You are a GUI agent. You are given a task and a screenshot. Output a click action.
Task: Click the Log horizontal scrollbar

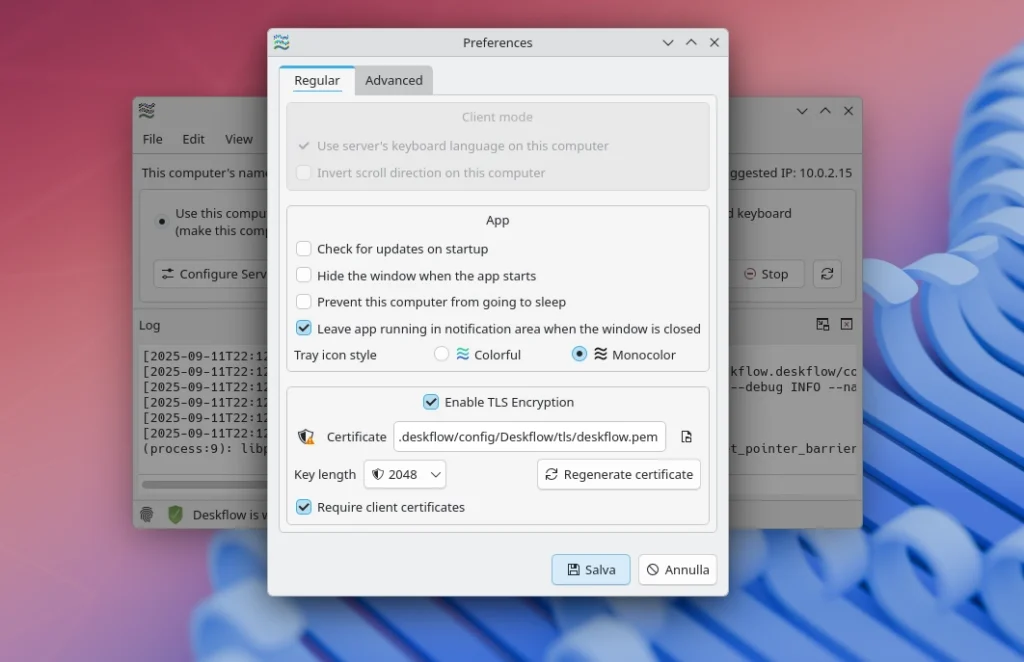[x=205, y=485]
